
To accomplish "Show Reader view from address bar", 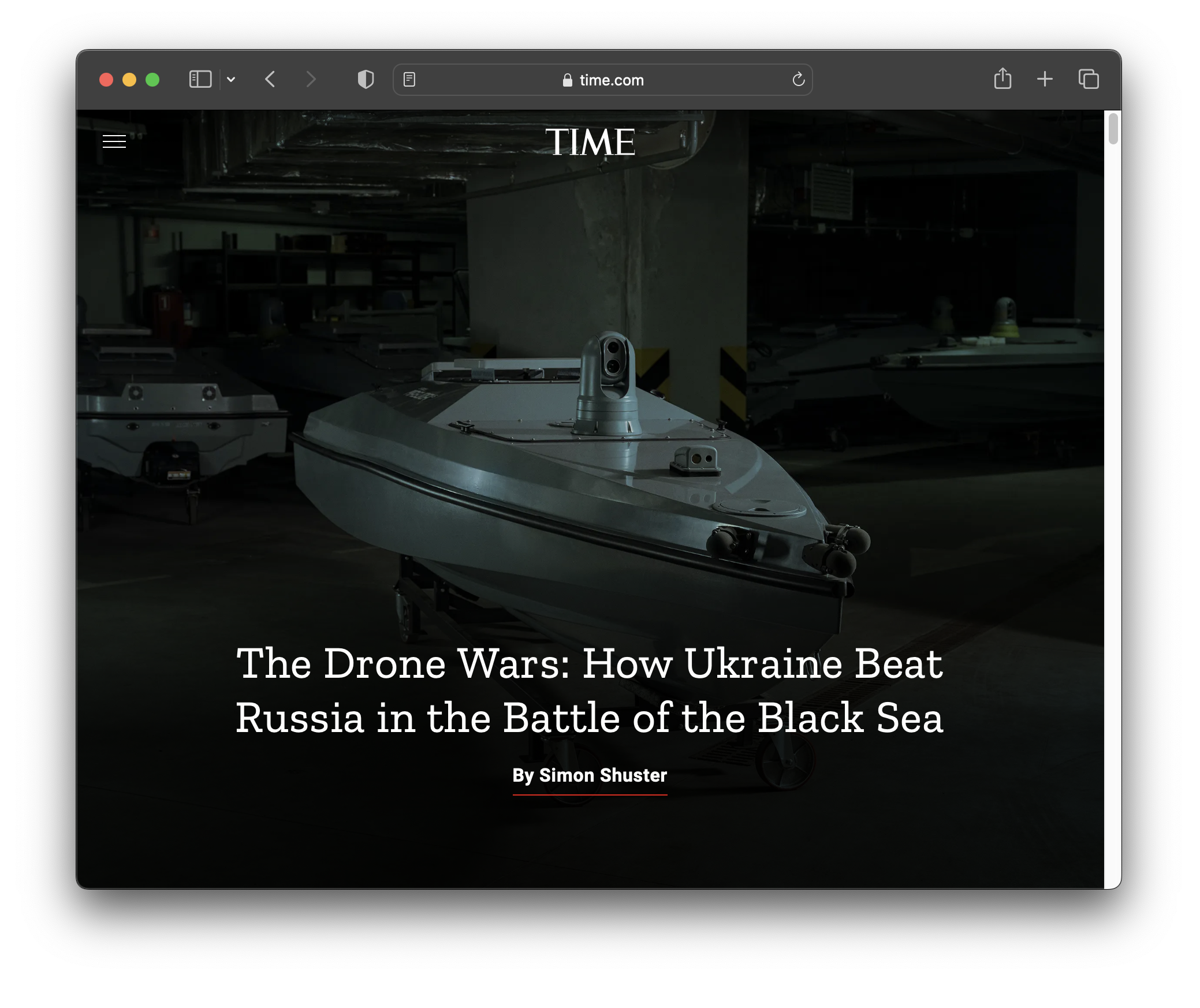I will [409, 80].
